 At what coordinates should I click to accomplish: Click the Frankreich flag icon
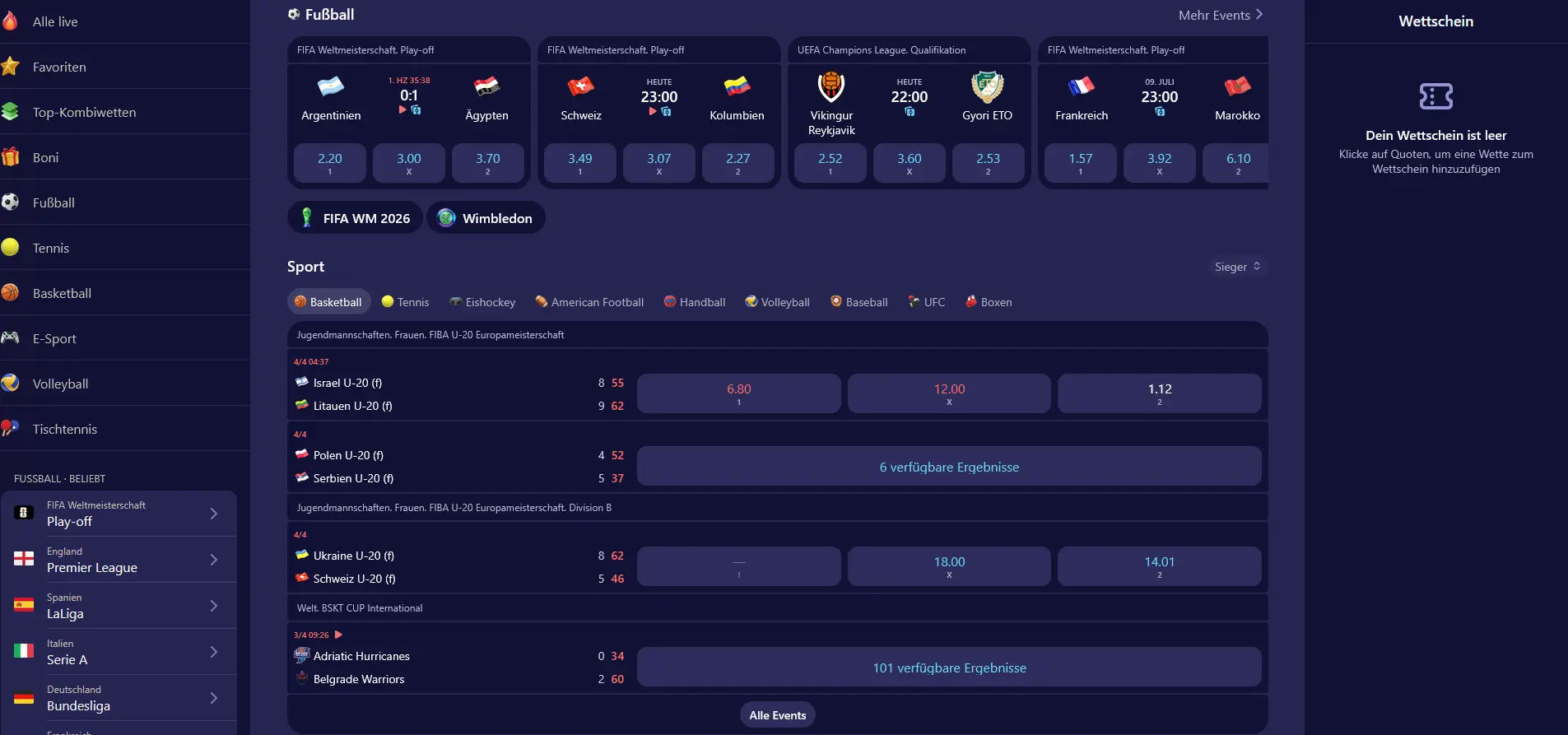(1082, 86)
